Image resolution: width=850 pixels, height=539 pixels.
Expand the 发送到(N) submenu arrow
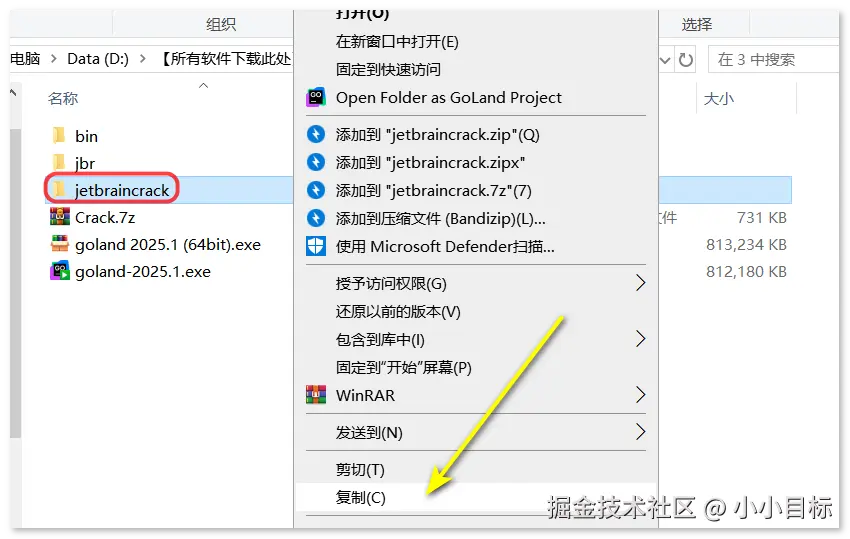coord(640,432)
